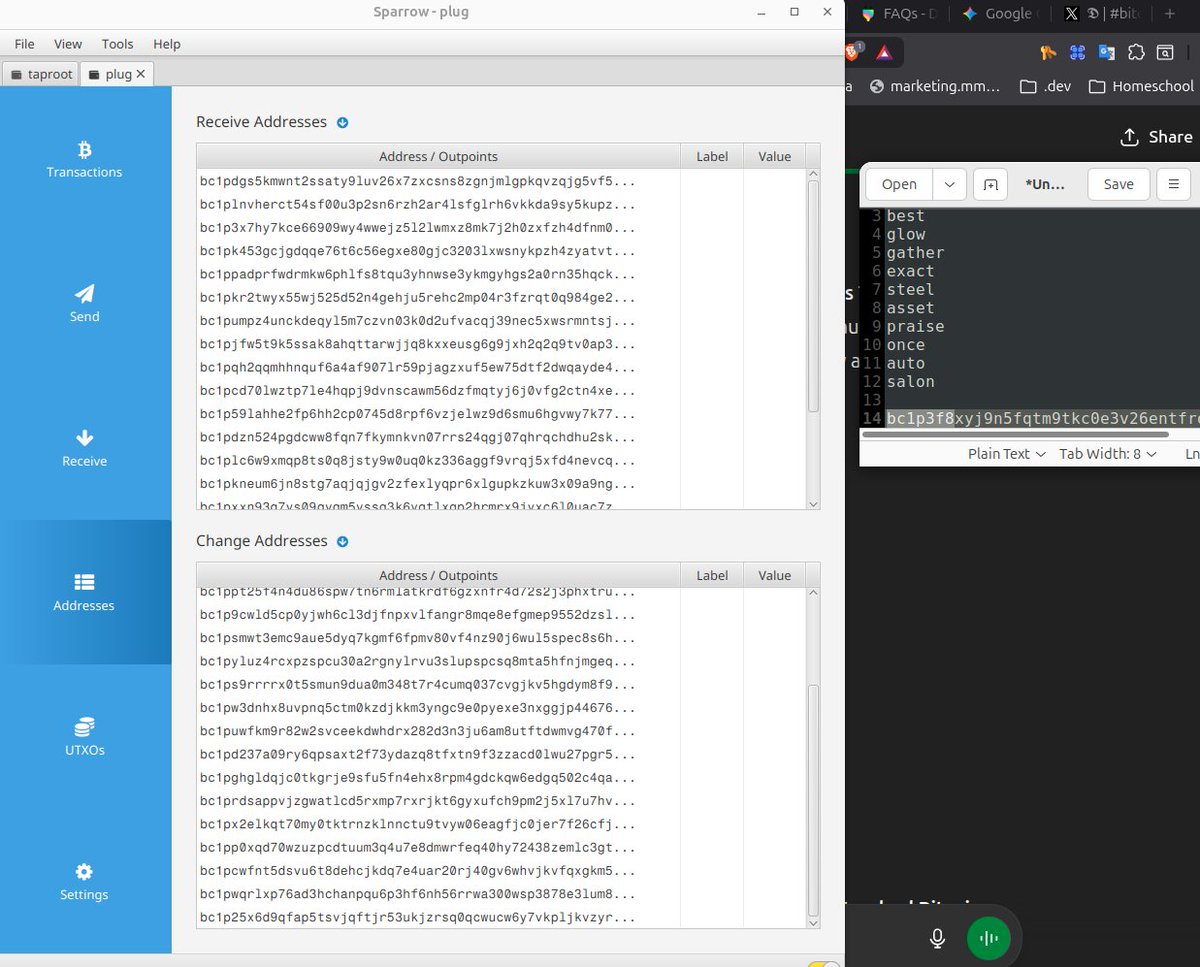The image size is (1200, 967).
Task: Open the File menu in Sparrow
Action: click(24, 44)
